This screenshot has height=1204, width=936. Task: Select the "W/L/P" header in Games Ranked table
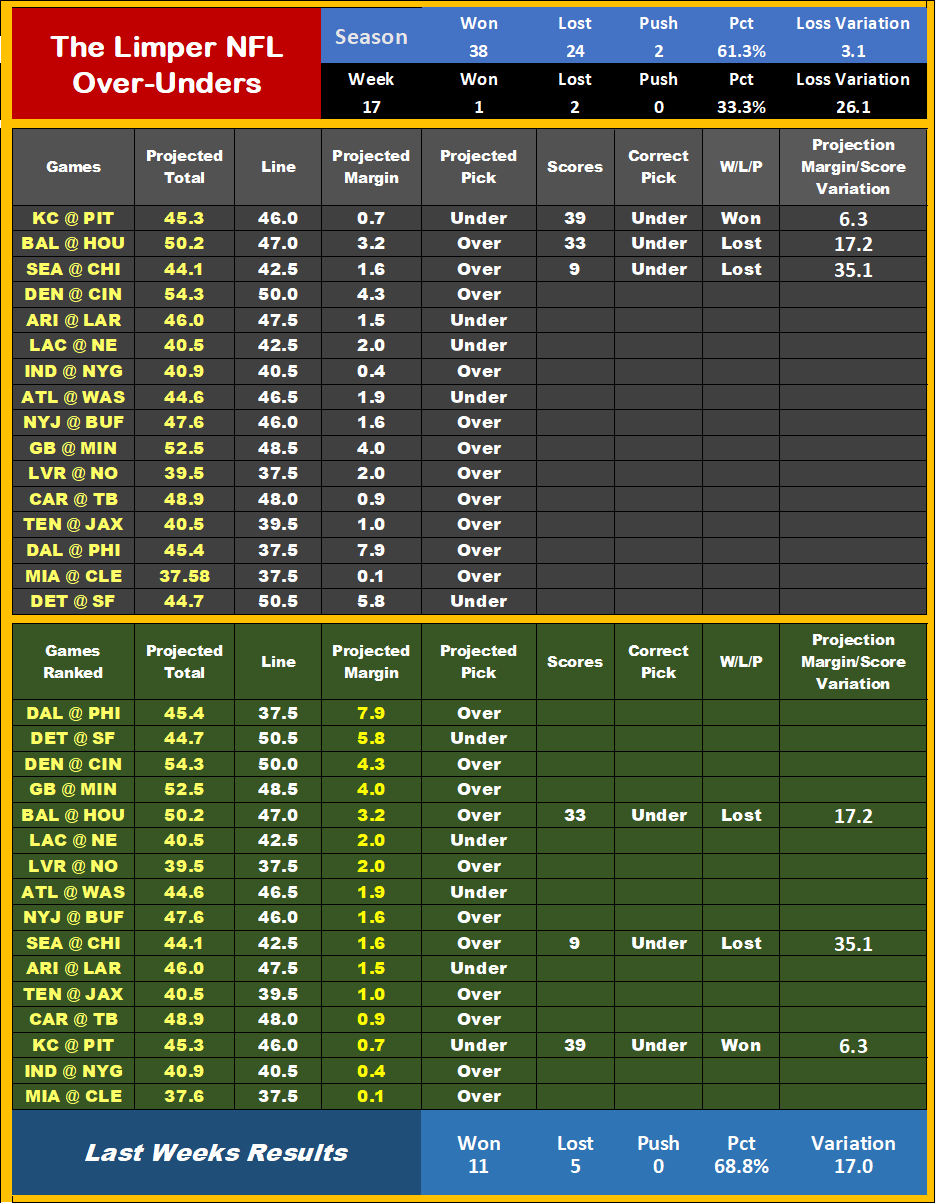[741, 662]
